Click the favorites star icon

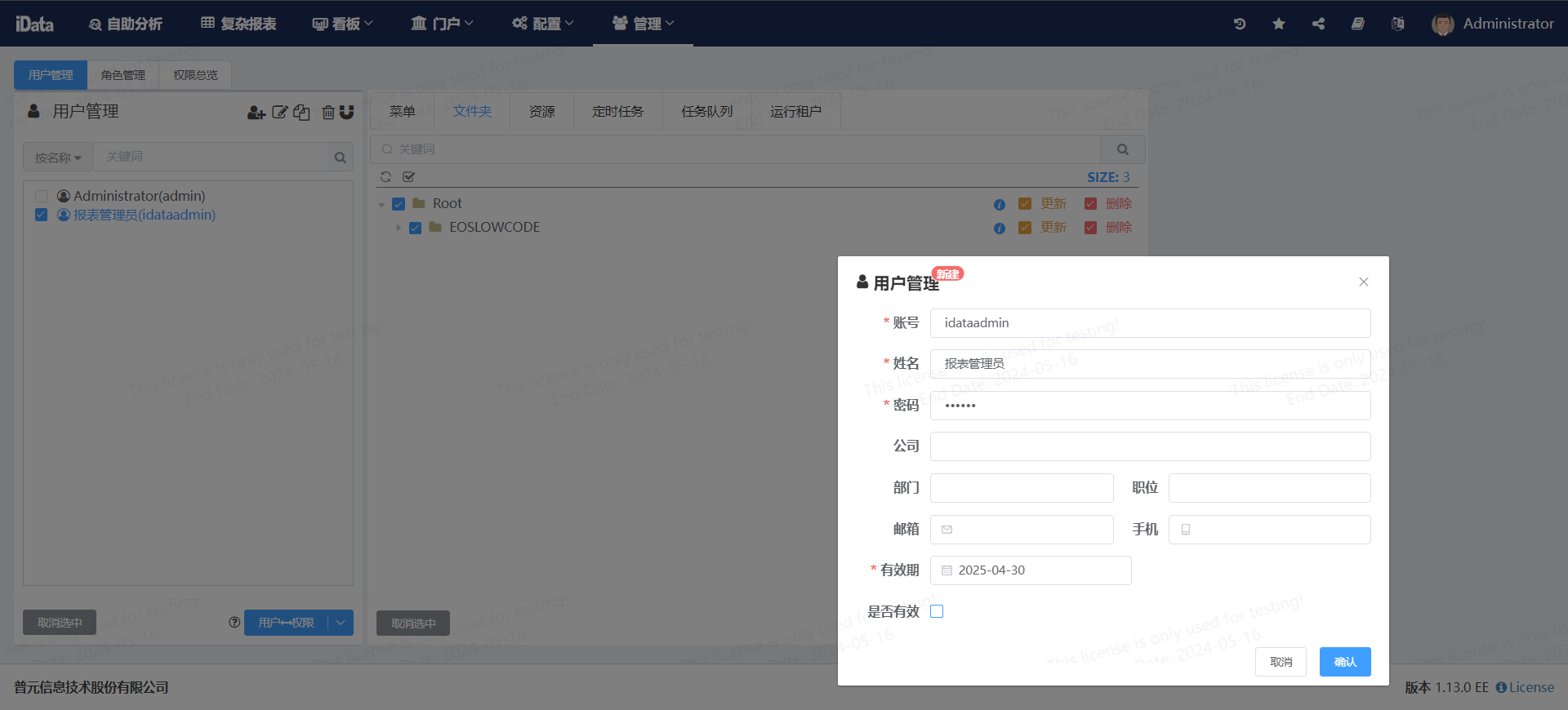[x=1279, y=24]
